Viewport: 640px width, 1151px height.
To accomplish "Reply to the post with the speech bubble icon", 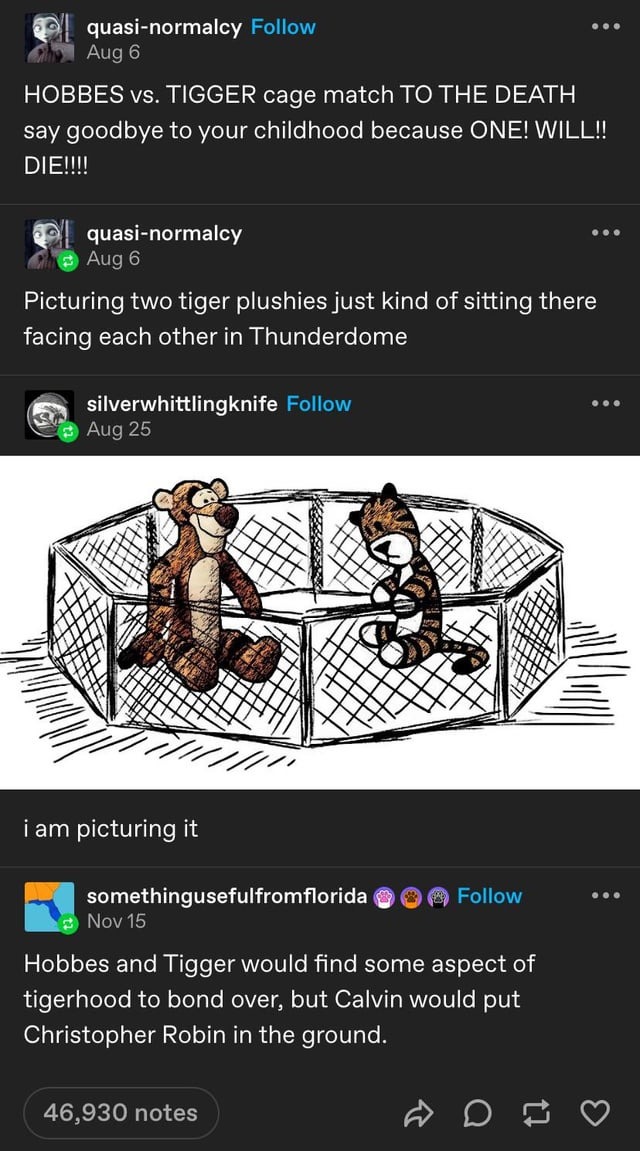I will [478, 1113].
